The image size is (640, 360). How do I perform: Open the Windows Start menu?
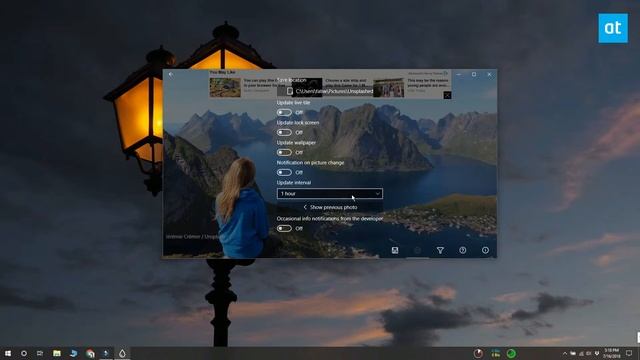8,353
